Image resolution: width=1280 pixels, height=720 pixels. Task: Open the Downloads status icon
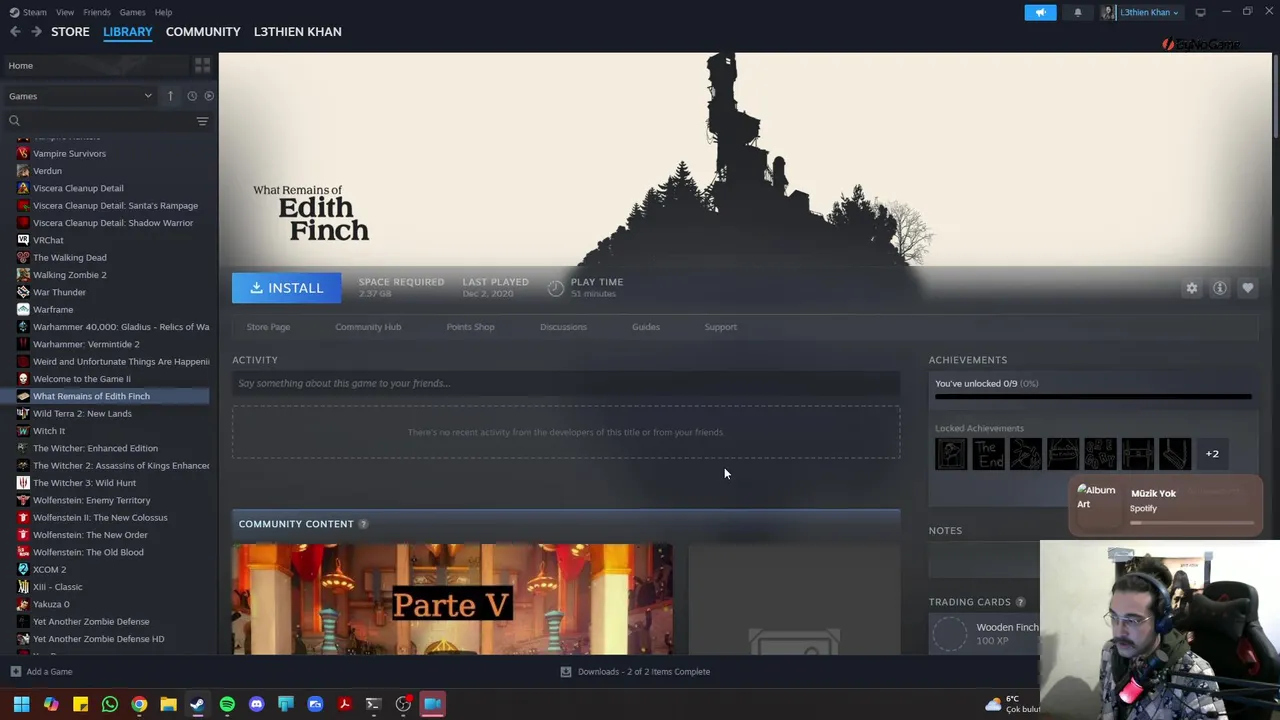coord(566,672)
